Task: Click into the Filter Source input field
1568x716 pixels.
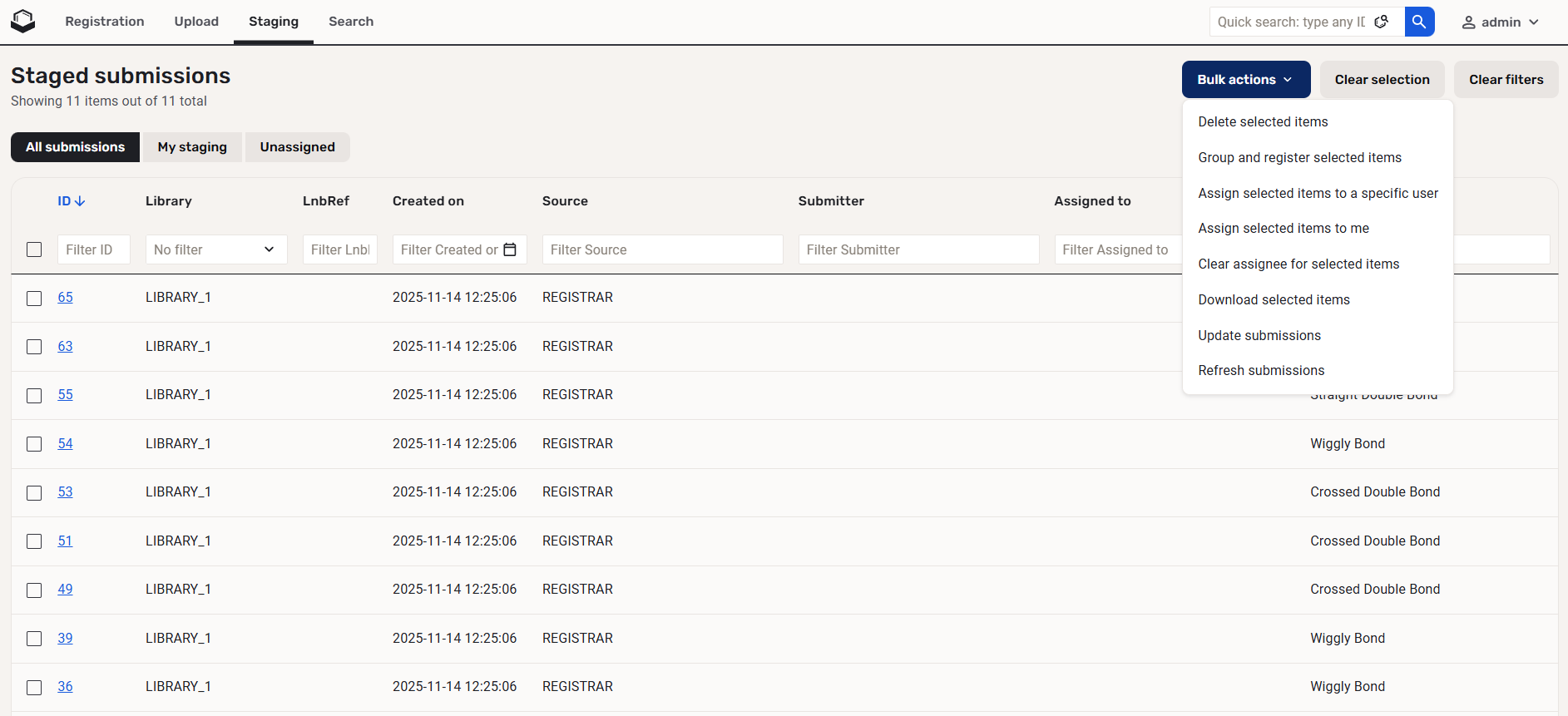Action: click(x=662, y=249)
